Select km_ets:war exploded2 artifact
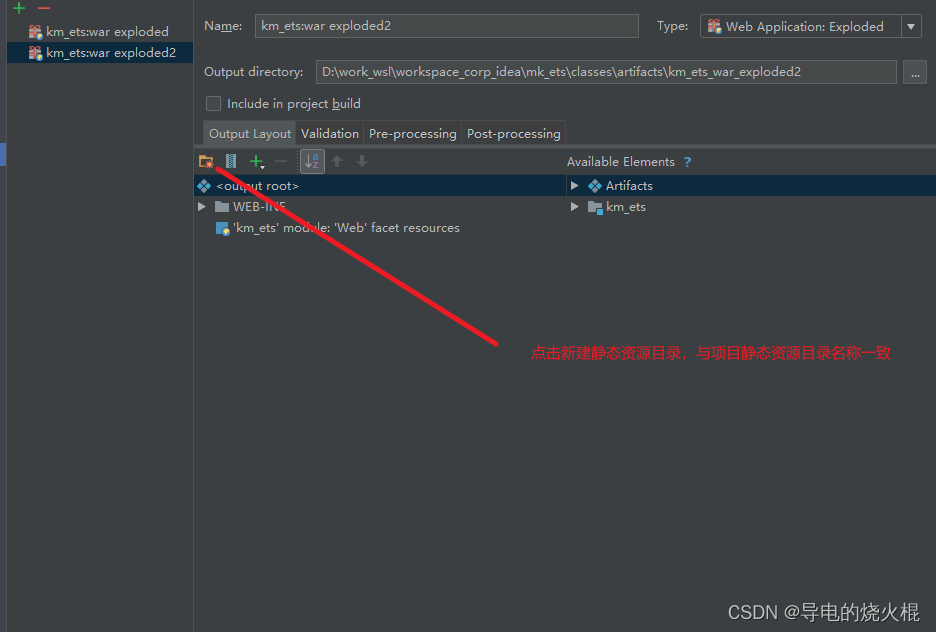The width and height of the screenshot is (936, 632). [100, 53]
